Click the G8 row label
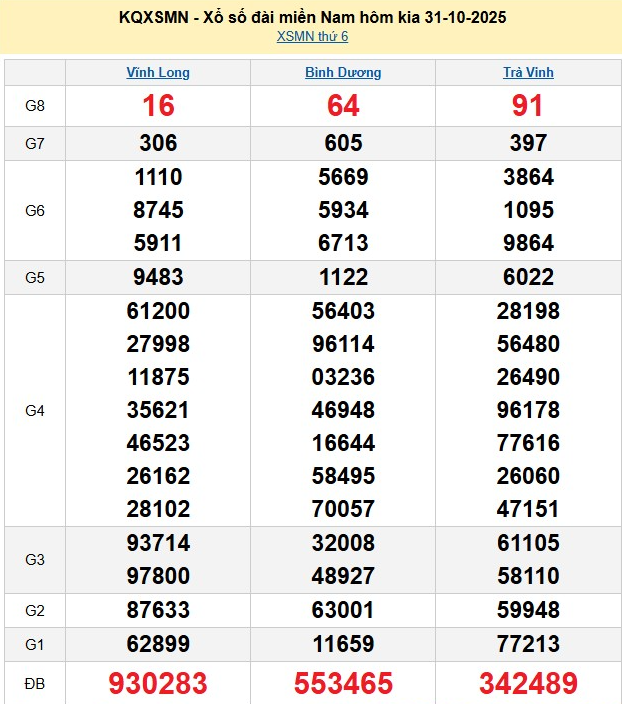The width and height of the screenshot is (622, 704). coord(35,106)
